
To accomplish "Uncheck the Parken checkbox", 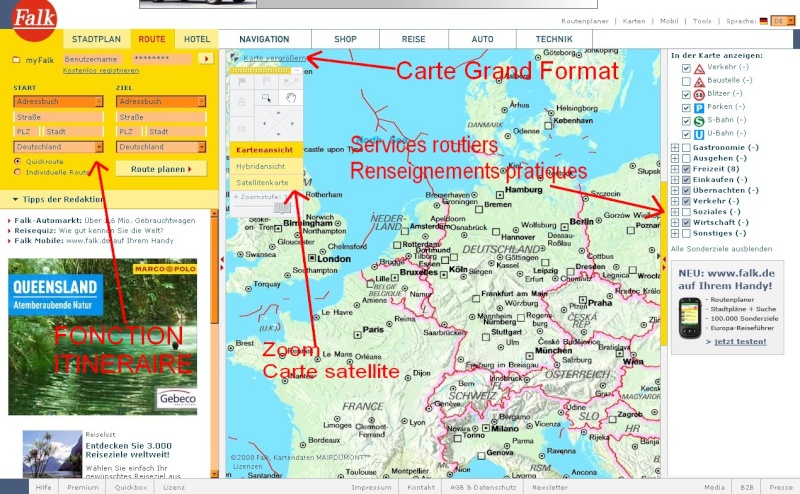I will coord(686,108).
